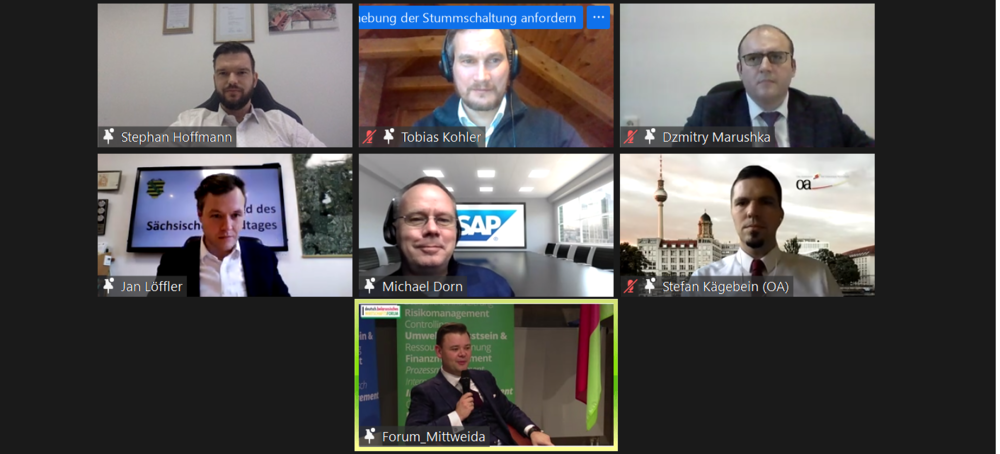Click the muted microphone icon for Dzmitry Marushka
The height and width of the screenshot is (454, 1000).
pyautogui.click(x=631, y=136)
